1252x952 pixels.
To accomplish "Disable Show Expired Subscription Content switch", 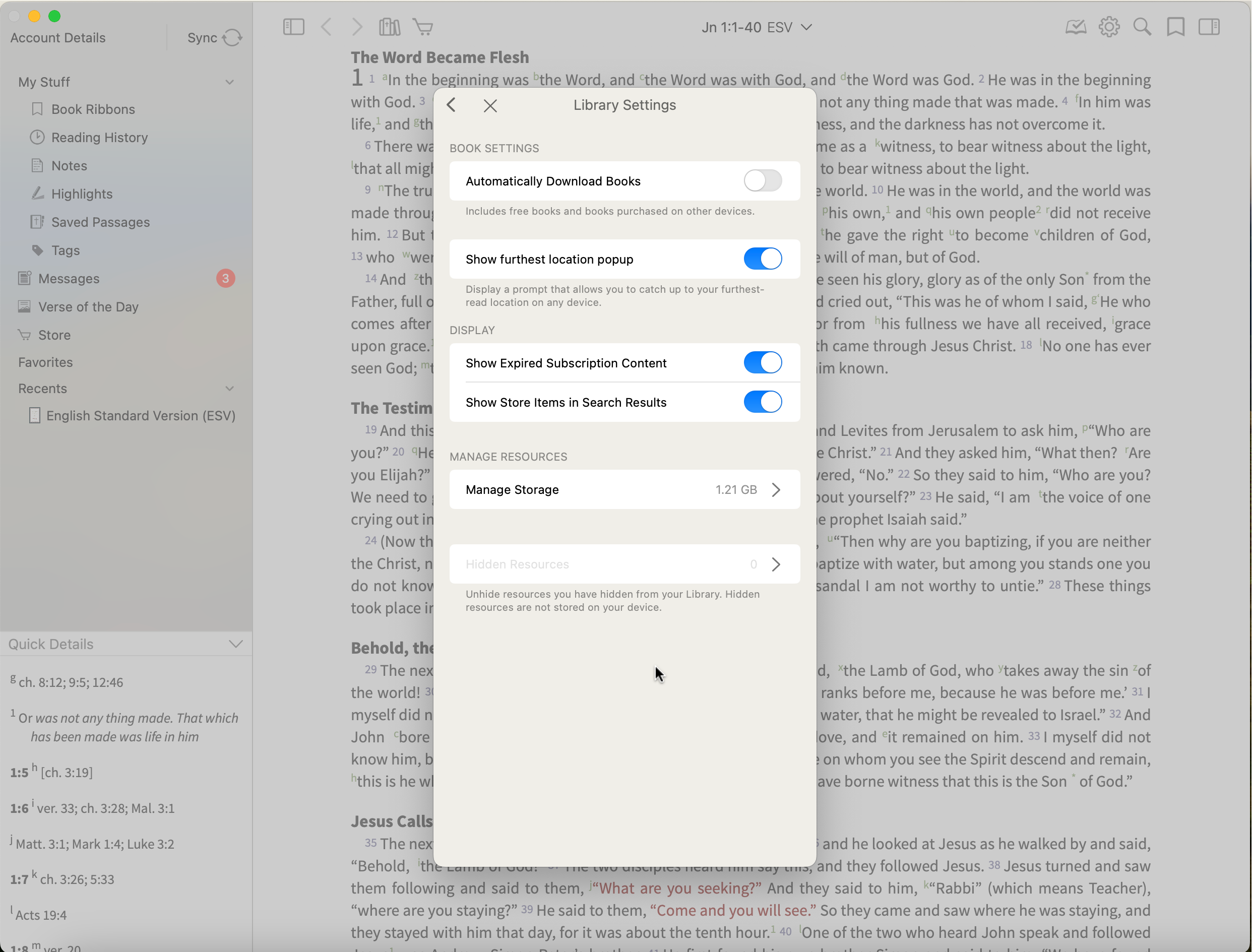I will point(762,363).
